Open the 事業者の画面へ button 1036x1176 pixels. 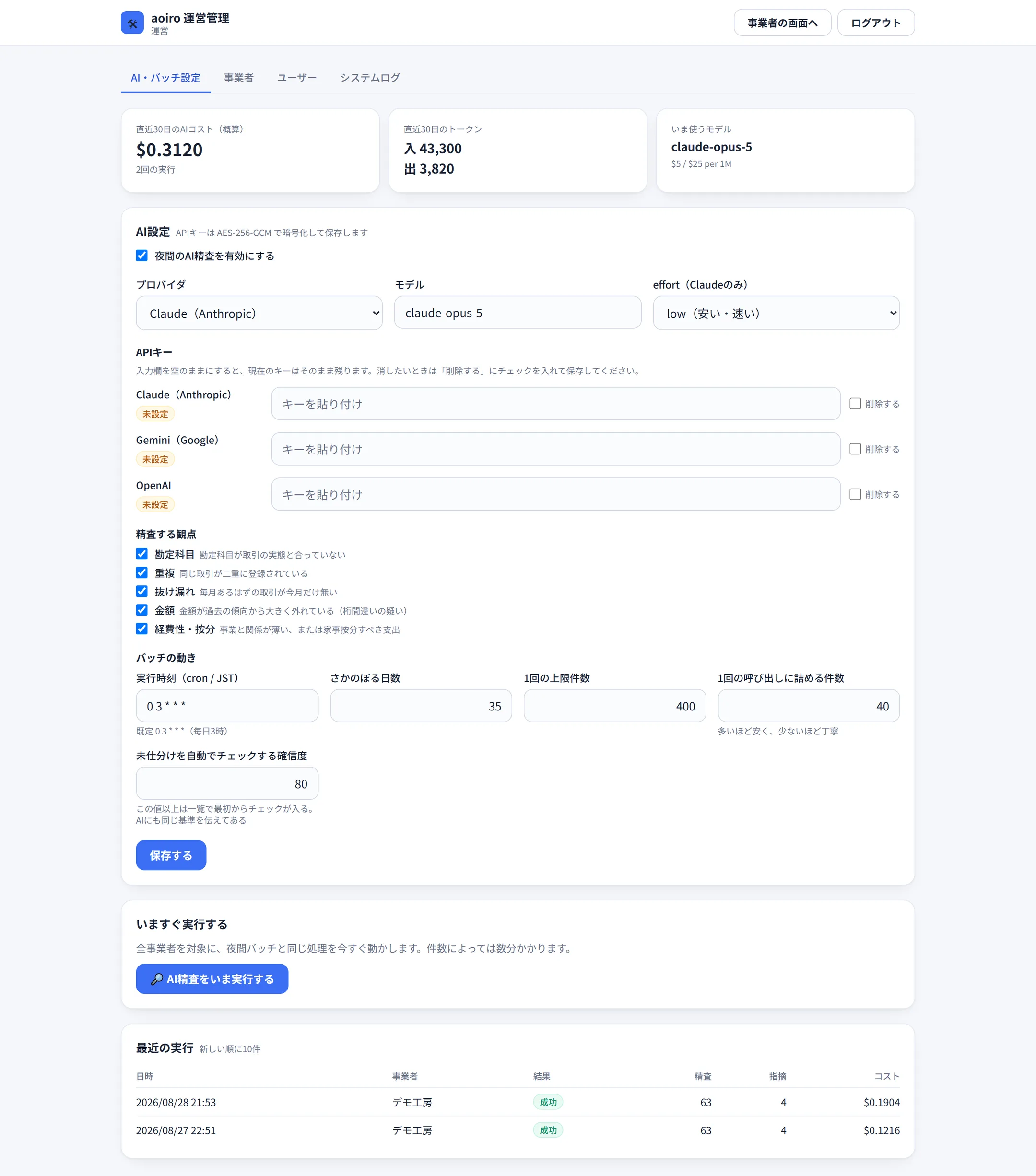point(782,23)
